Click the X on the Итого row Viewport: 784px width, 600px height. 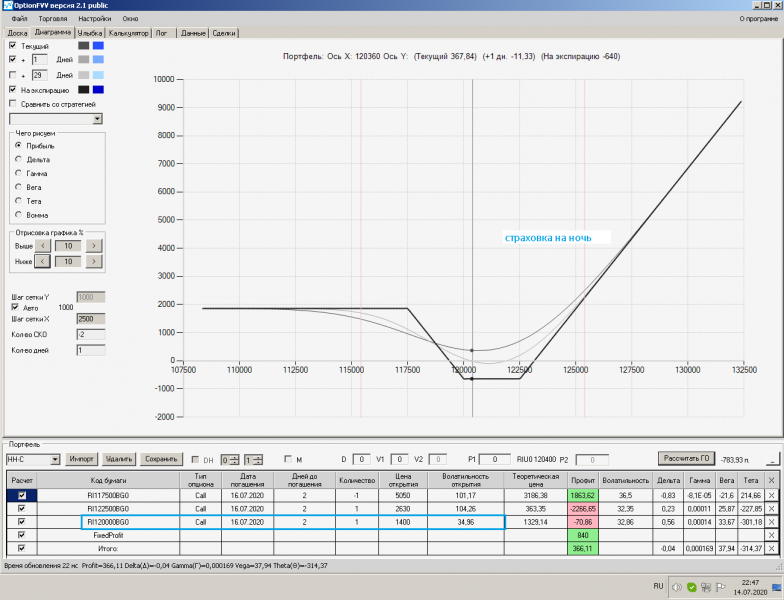click(x=771, y=548)
